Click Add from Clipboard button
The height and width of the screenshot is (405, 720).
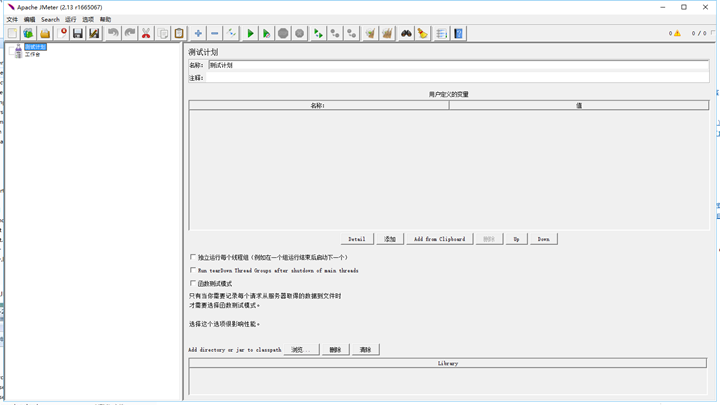pyautogui.click(x=439, y=239)
